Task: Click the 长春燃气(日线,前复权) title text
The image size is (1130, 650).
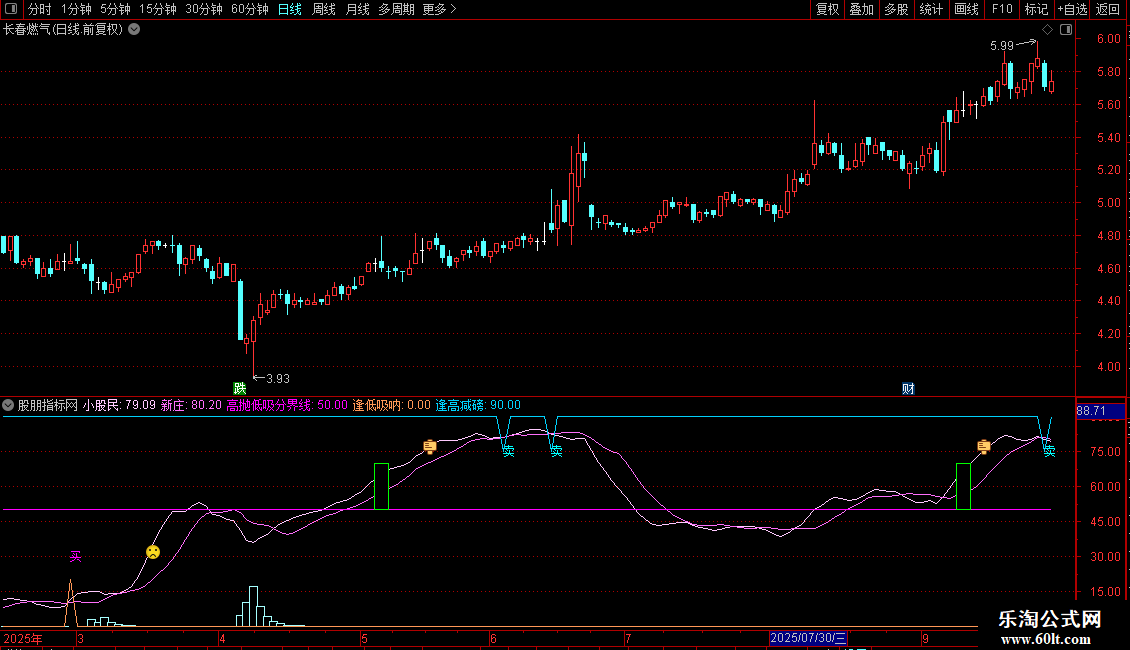Action: [63, 30]
